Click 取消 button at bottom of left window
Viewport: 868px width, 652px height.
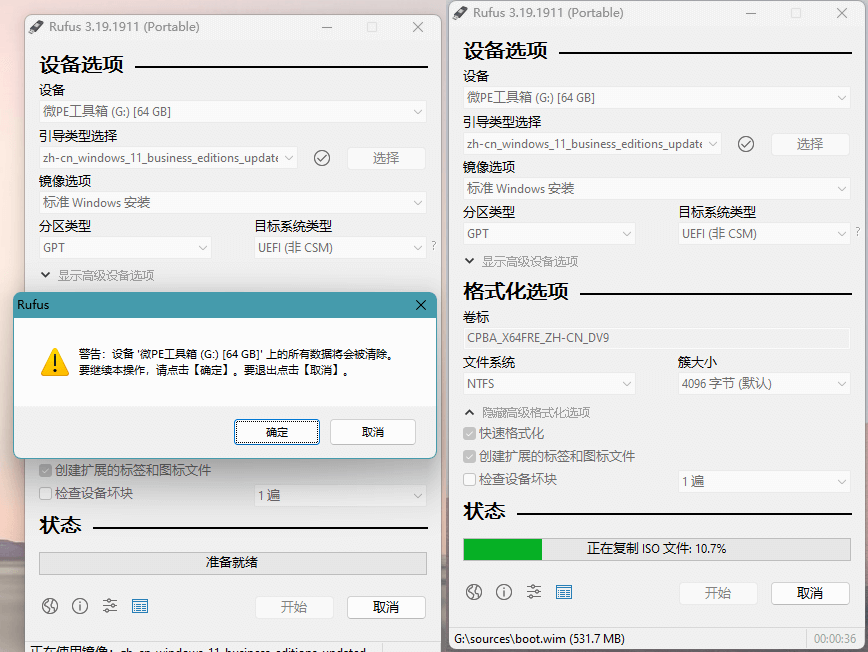click(386, 607)
